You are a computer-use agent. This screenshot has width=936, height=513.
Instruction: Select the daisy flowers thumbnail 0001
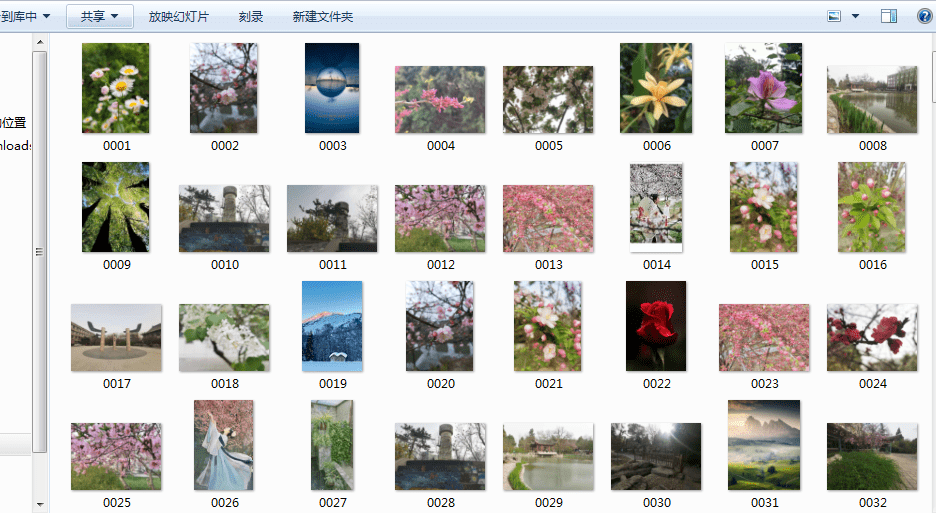click(116, 88)
